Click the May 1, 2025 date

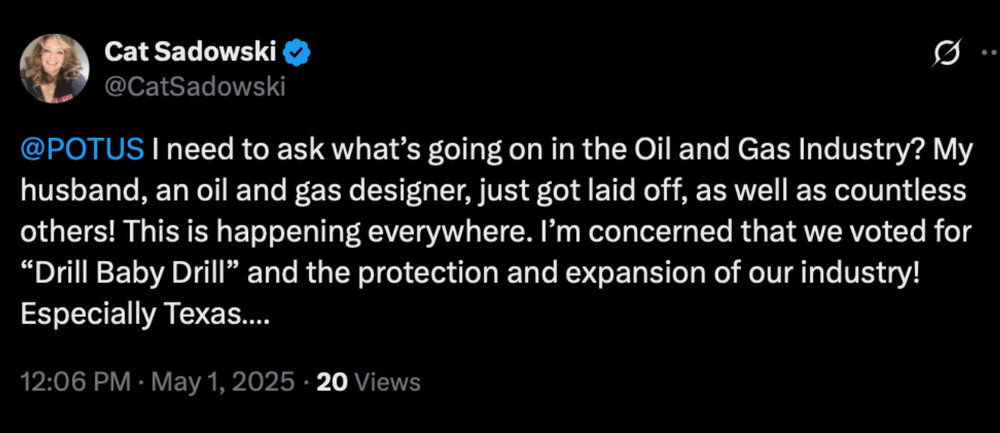(224, 382)
